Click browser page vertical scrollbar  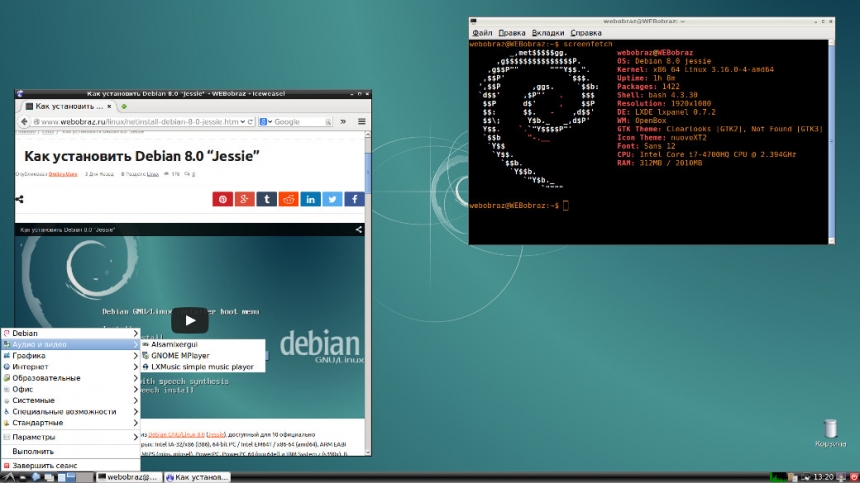367,293
